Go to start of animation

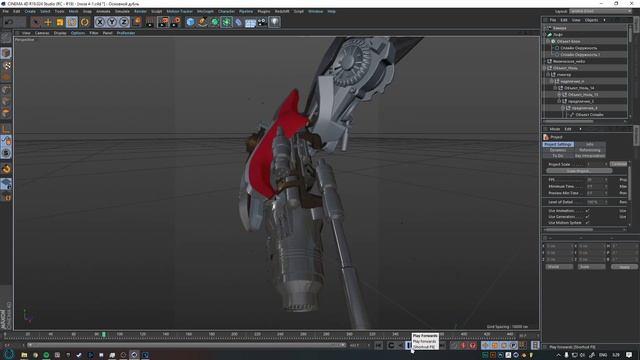point(378,345)
